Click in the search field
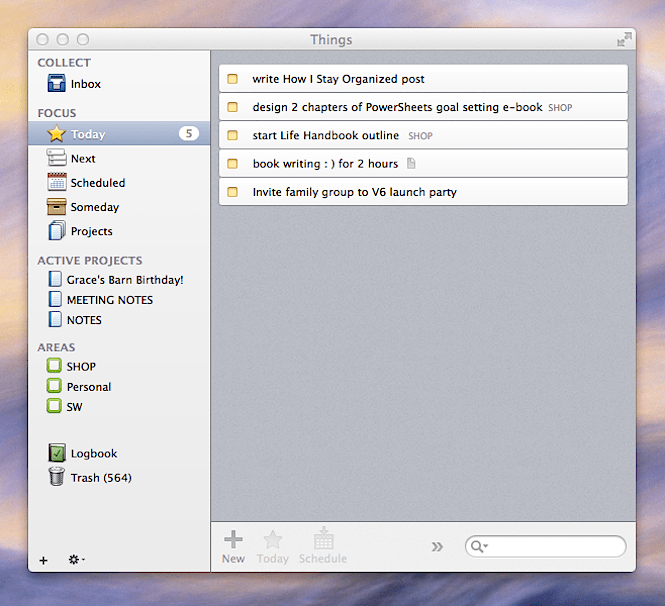The height and width of the screenshot is (606, 665). coord(546,547)
